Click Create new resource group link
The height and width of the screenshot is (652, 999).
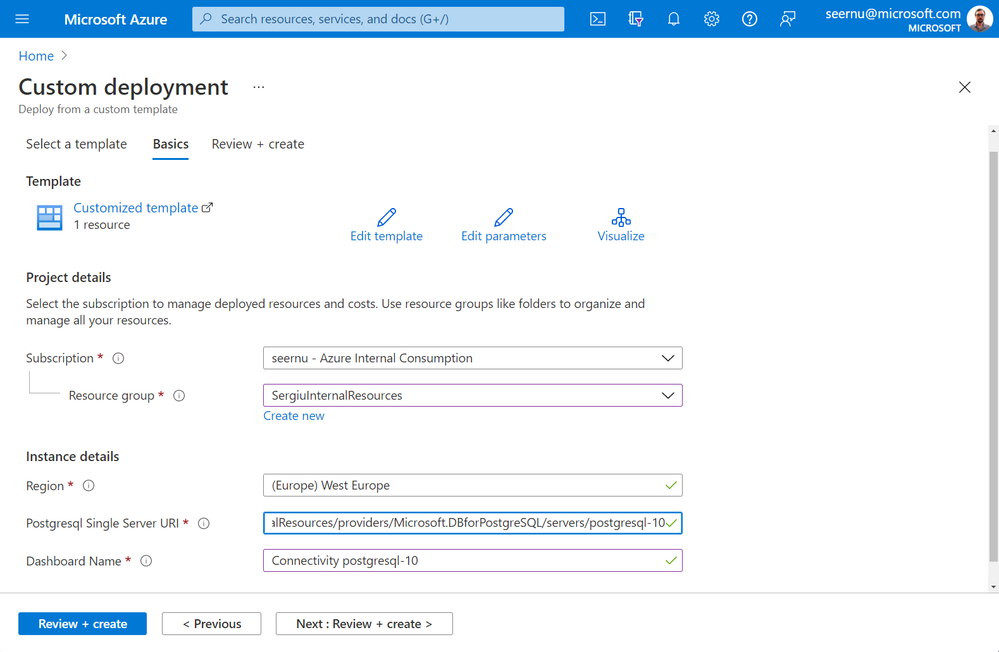(x=294, y=416)
